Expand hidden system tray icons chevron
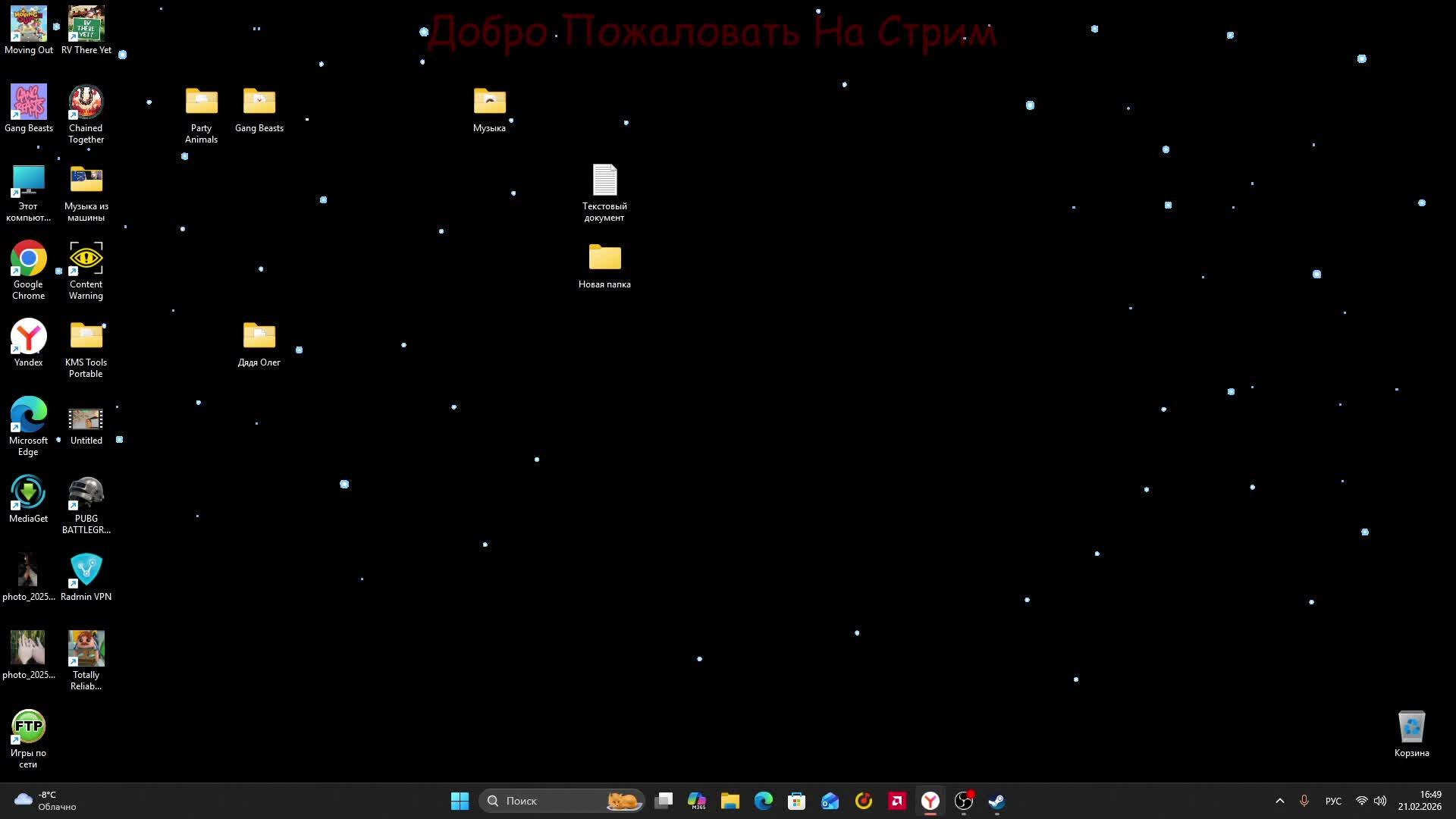This screenshot has height=819, width=1456. coord(1280,801)
